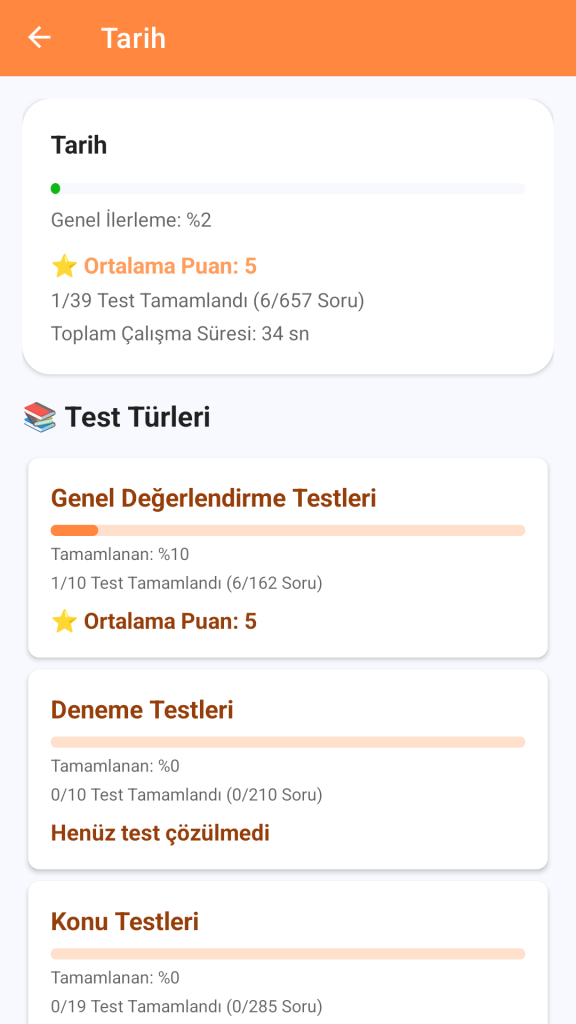Click the Tarih header title
Viewport: 576px width, 1024px height.
click(x=133, y=38)
